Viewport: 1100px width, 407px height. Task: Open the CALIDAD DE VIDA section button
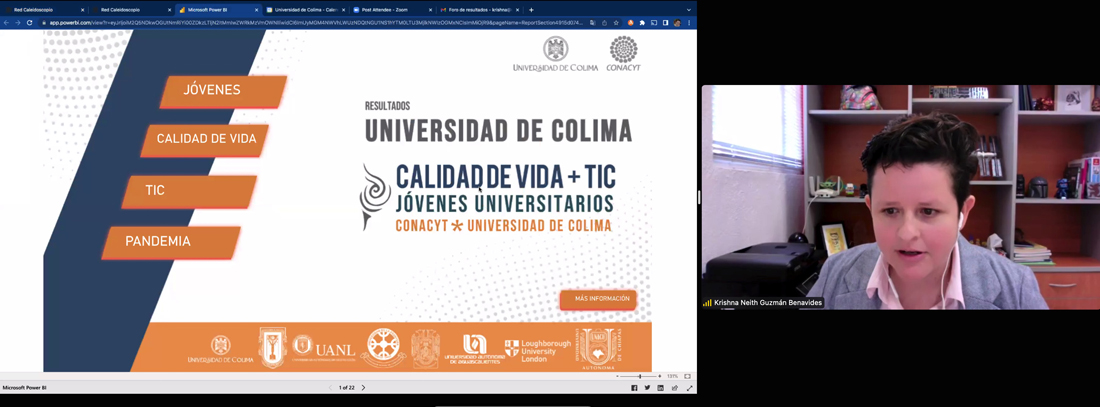pyautogui.click(x=206, y=140)
